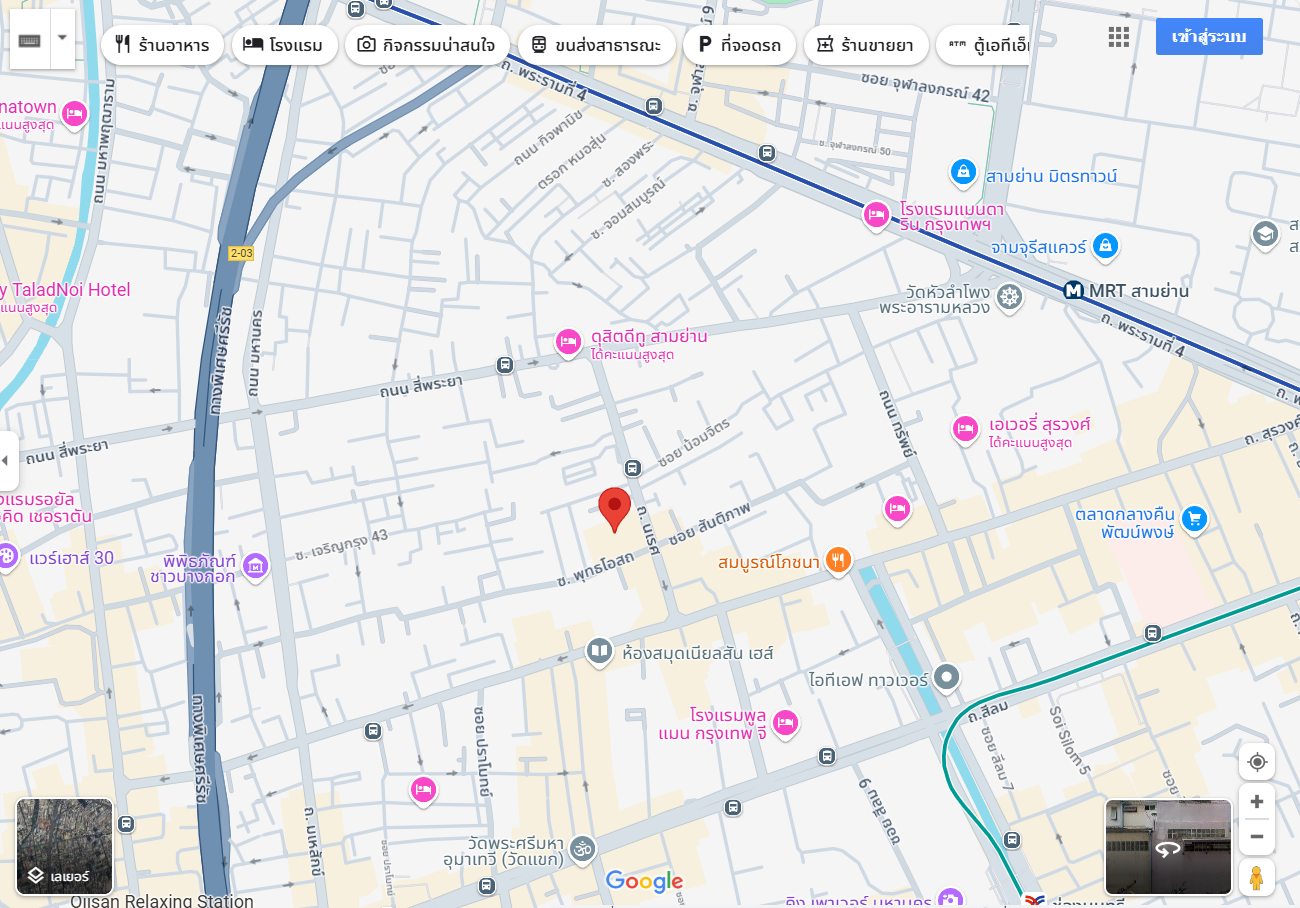Click the ห้องสมุดเนียลสัน เฮส์ library icon
The width and height of the screenshot is (1300, 908).
tap(600, 653)
